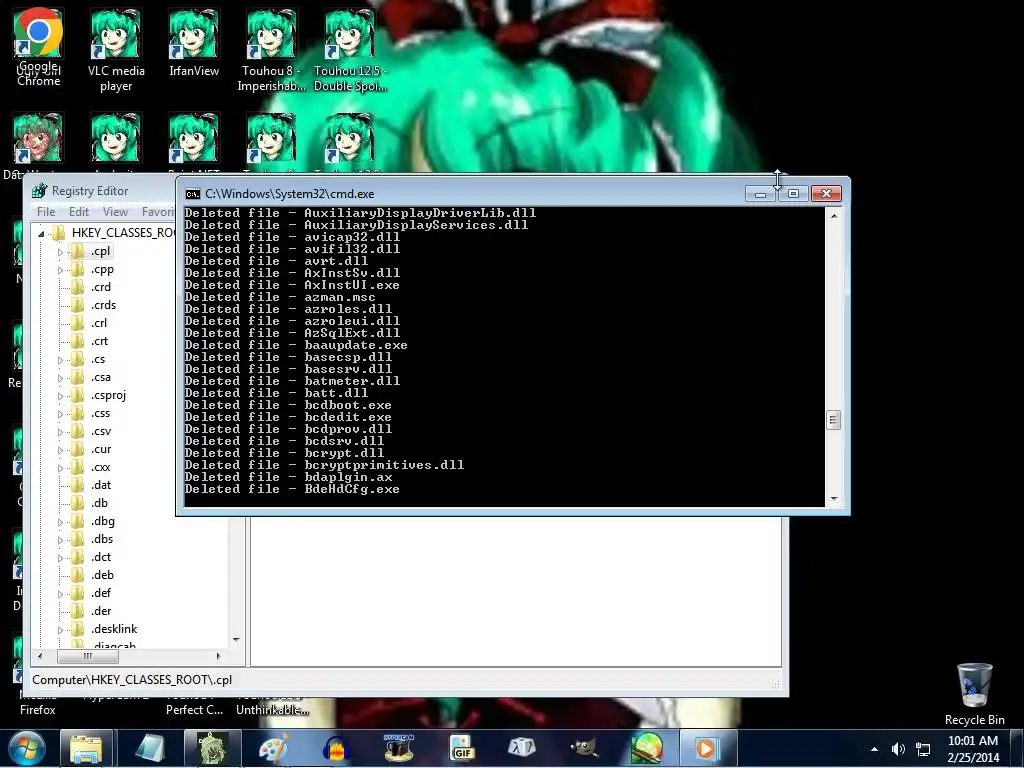Select the .dat registry key

tap(101, 485)
